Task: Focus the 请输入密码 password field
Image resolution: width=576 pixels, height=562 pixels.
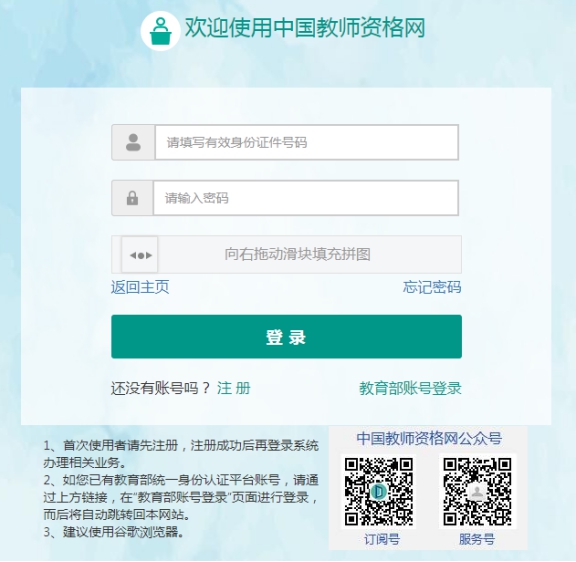Action: [x=306, y=198]
